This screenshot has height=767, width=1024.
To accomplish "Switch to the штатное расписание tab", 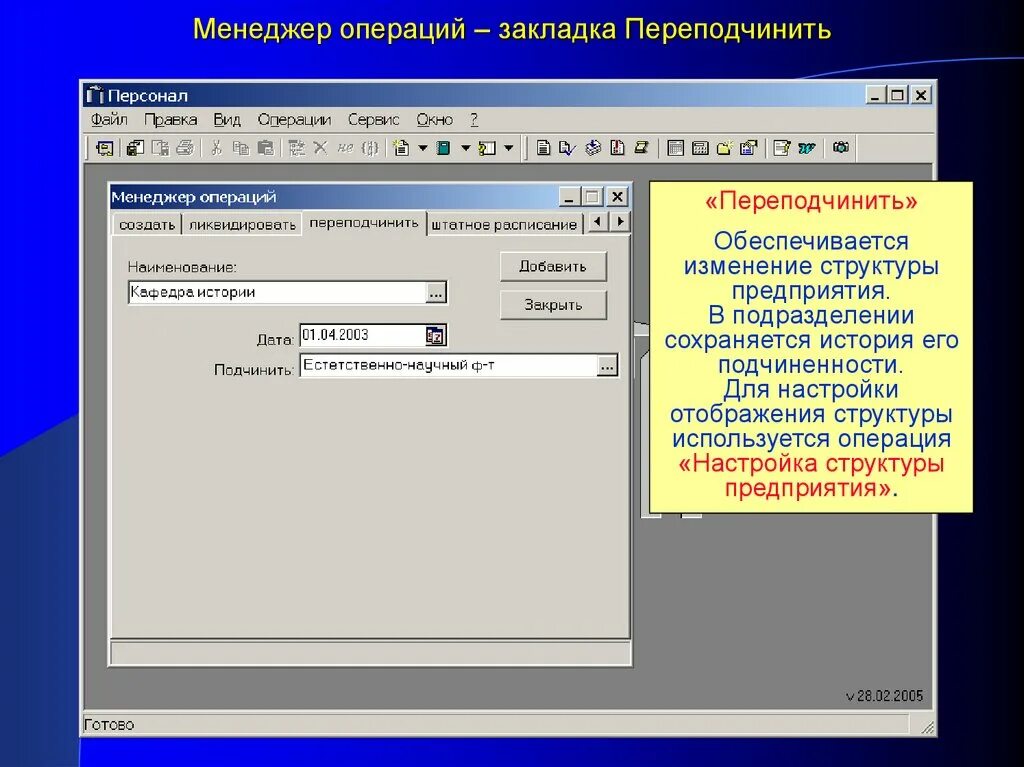I will [x=504, y=225].
